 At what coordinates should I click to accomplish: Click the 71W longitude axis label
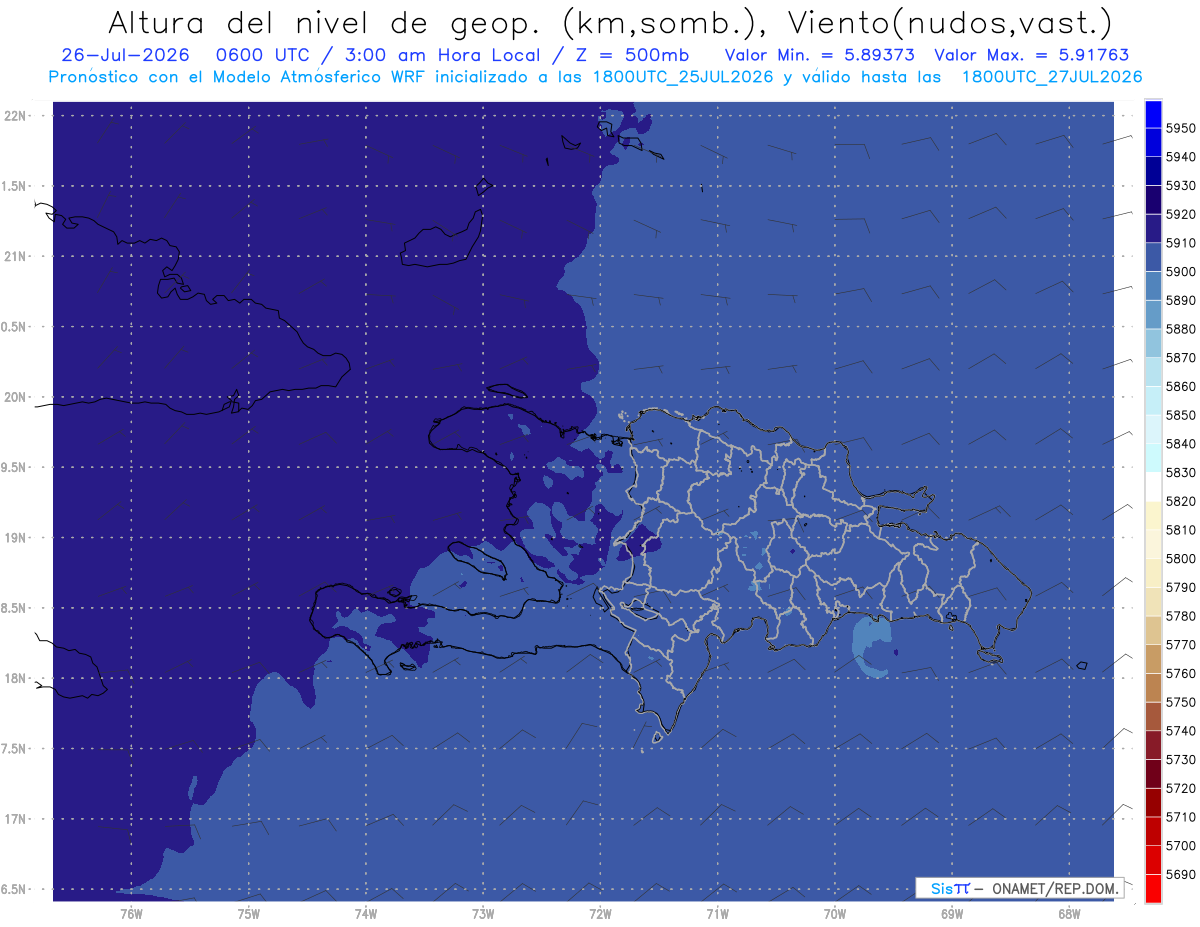(x=717, y=913)
